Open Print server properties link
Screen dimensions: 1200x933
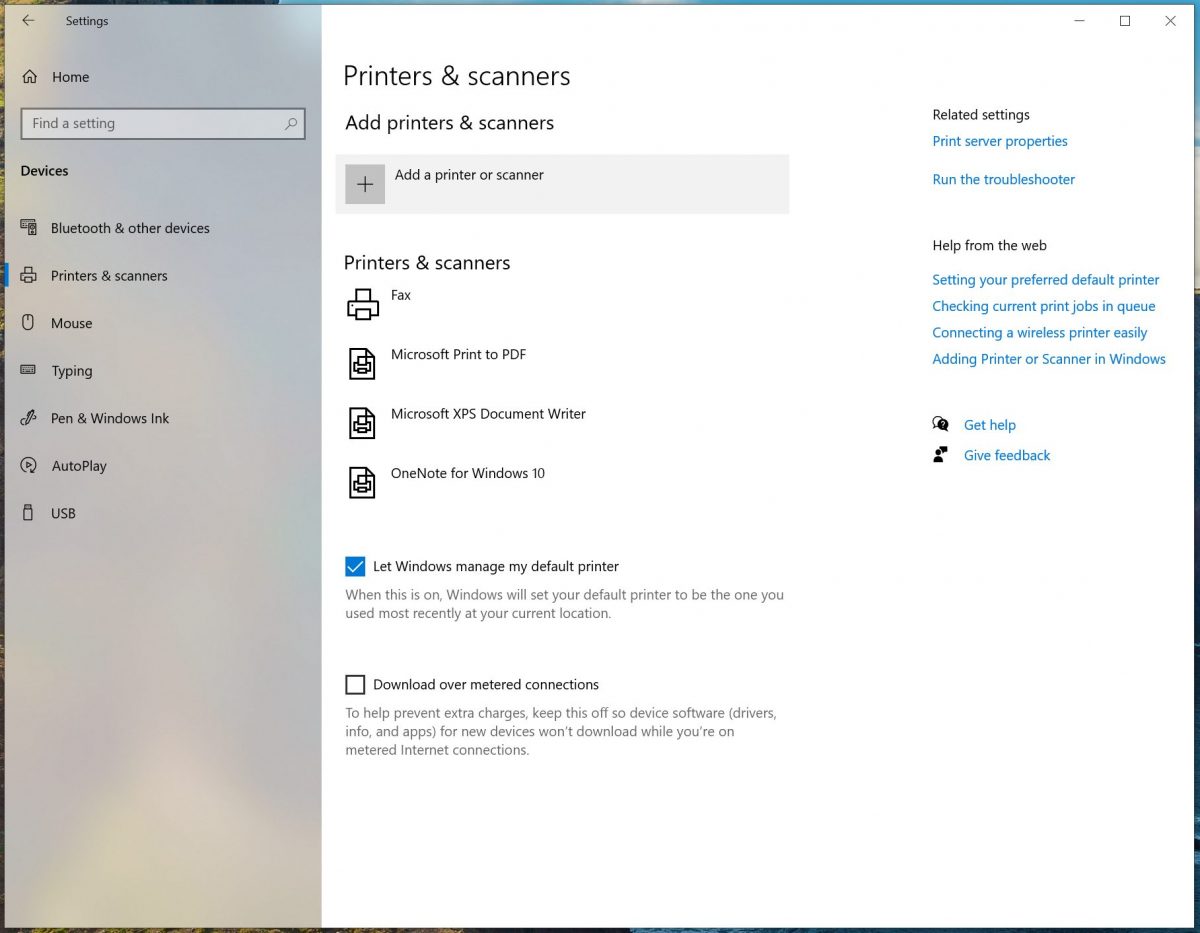pyautogui.click(x=1000, y=141)
